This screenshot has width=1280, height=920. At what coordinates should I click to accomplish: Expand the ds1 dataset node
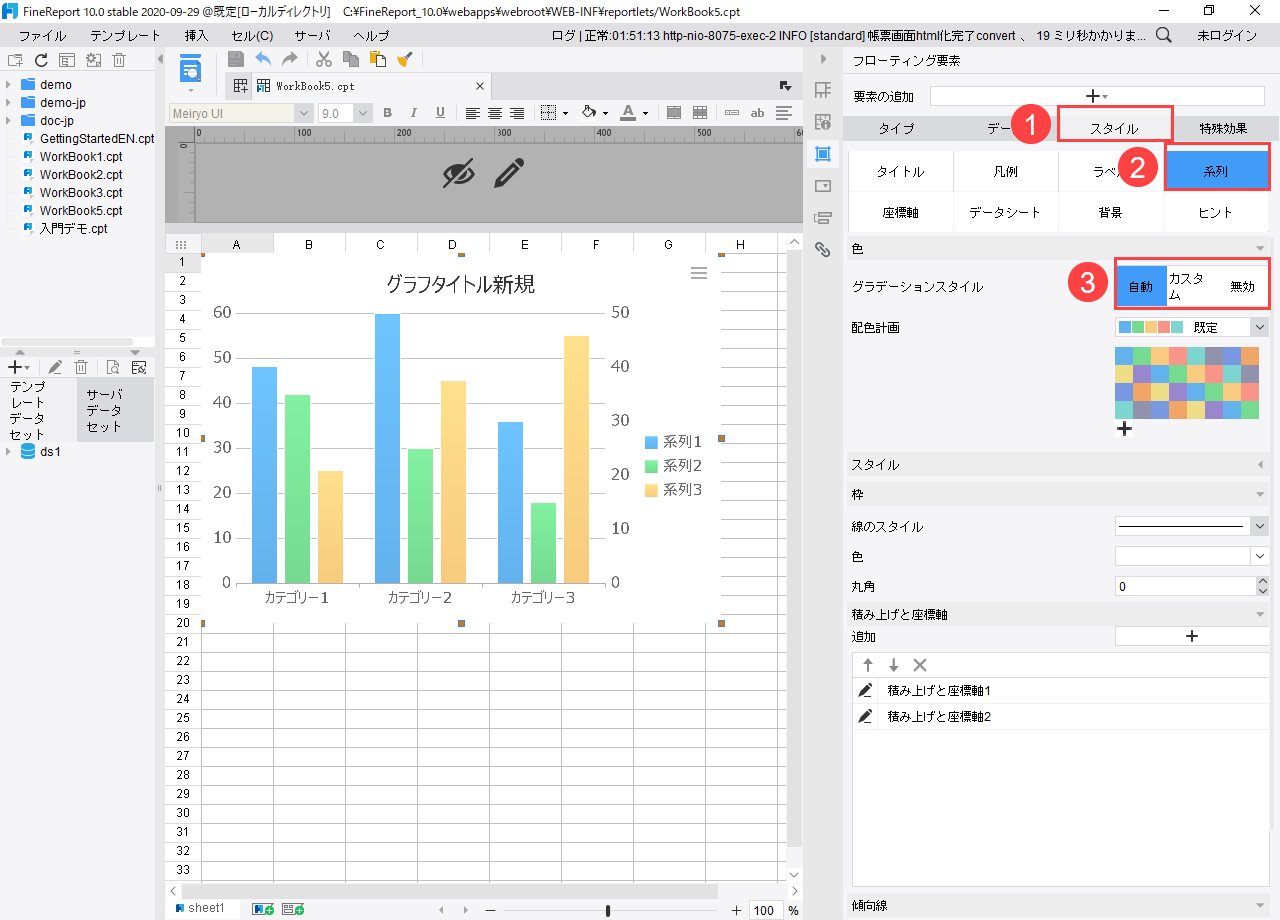pos(9,451)
